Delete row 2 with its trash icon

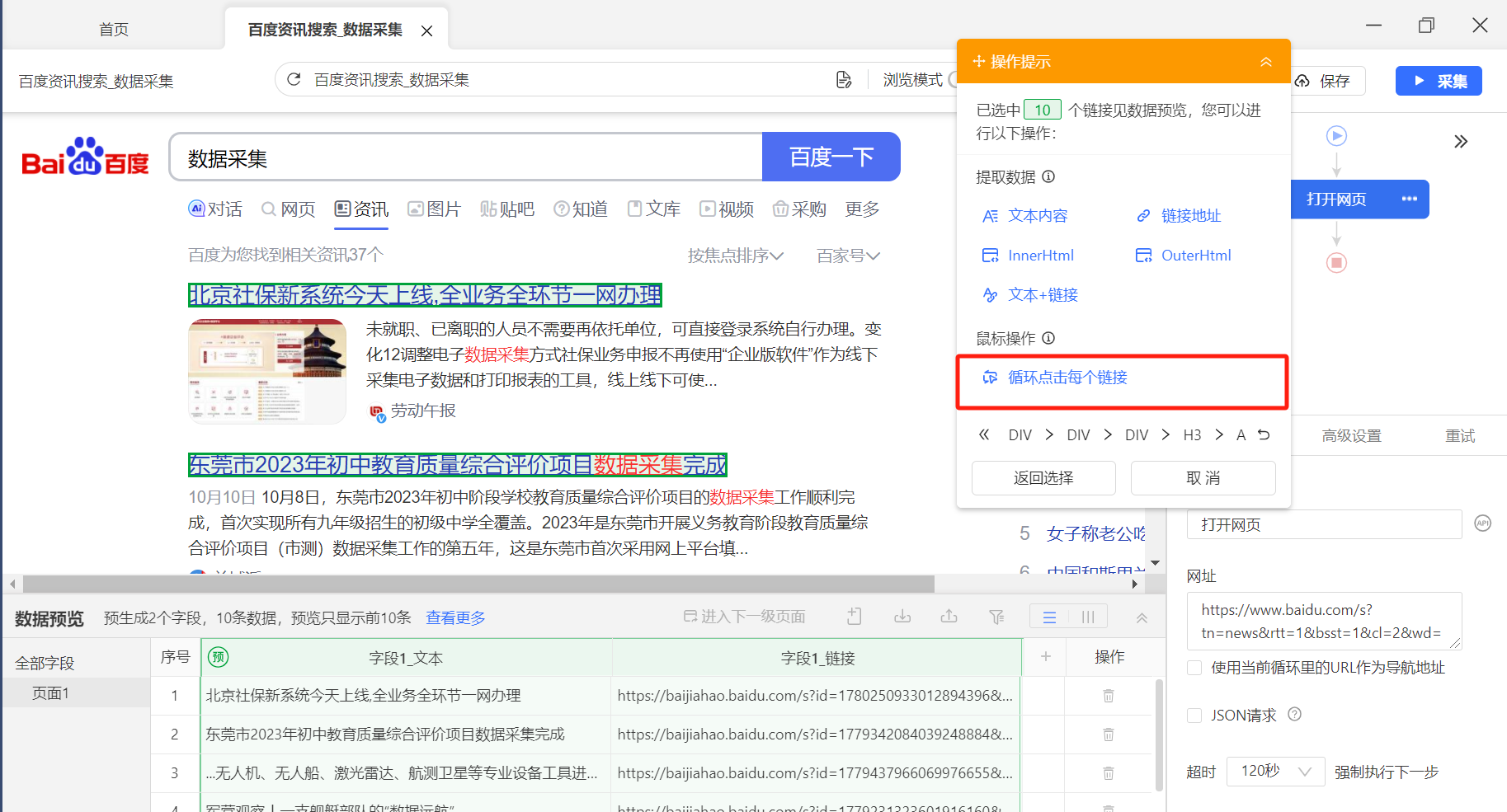1109,735
